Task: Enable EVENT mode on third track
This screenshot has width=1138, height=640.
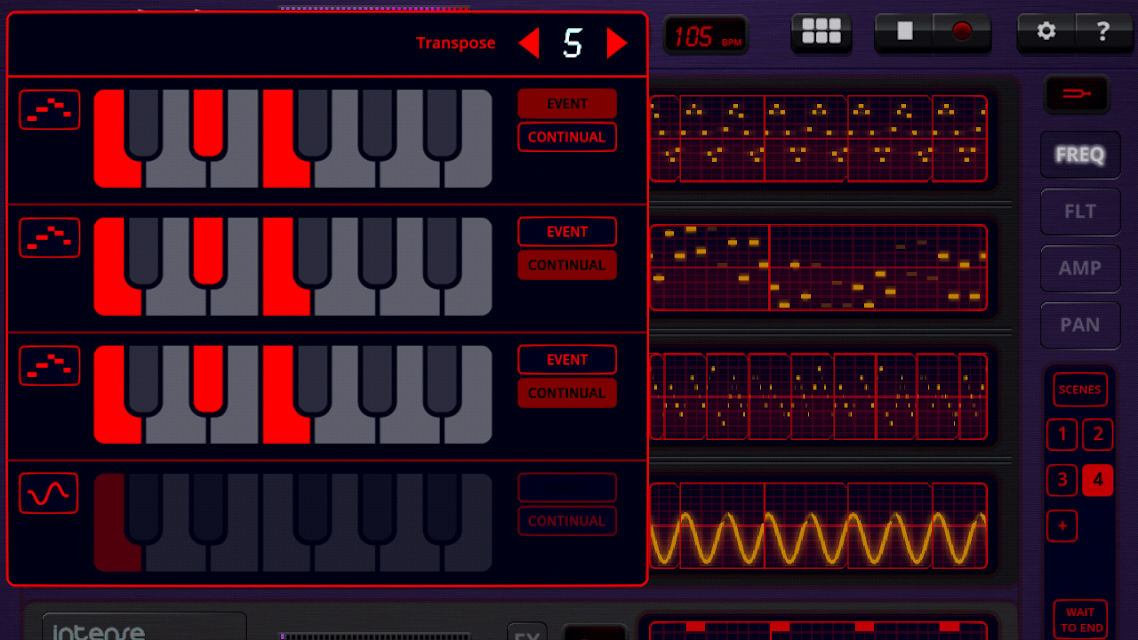Action: point(567,360)
